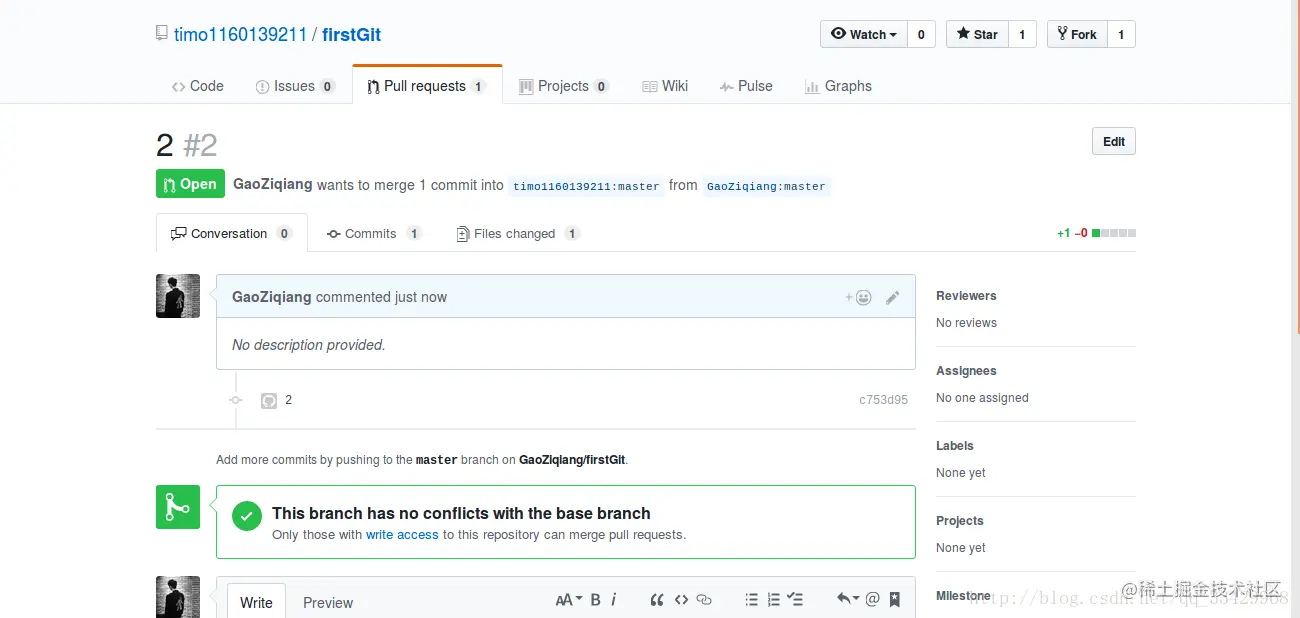Click the italic formatting icon
The width and height of the screenshot is (1300, 618).
[x=614, y=600]
